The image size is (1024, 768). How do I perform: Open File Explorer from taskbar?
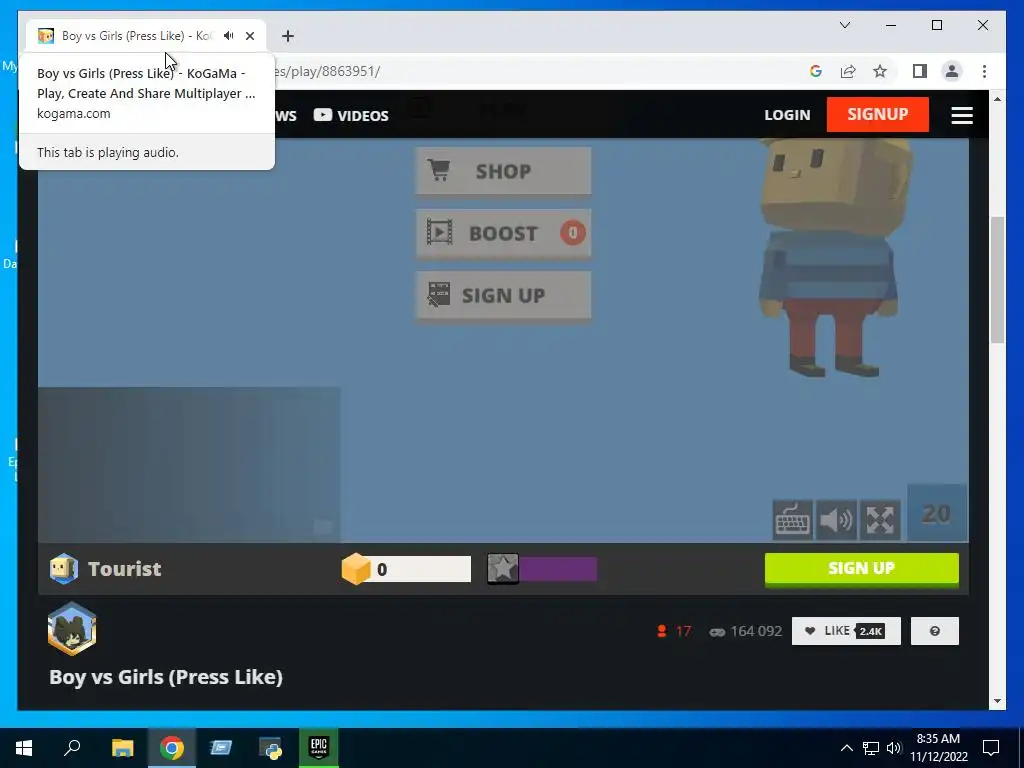(122, 748)
